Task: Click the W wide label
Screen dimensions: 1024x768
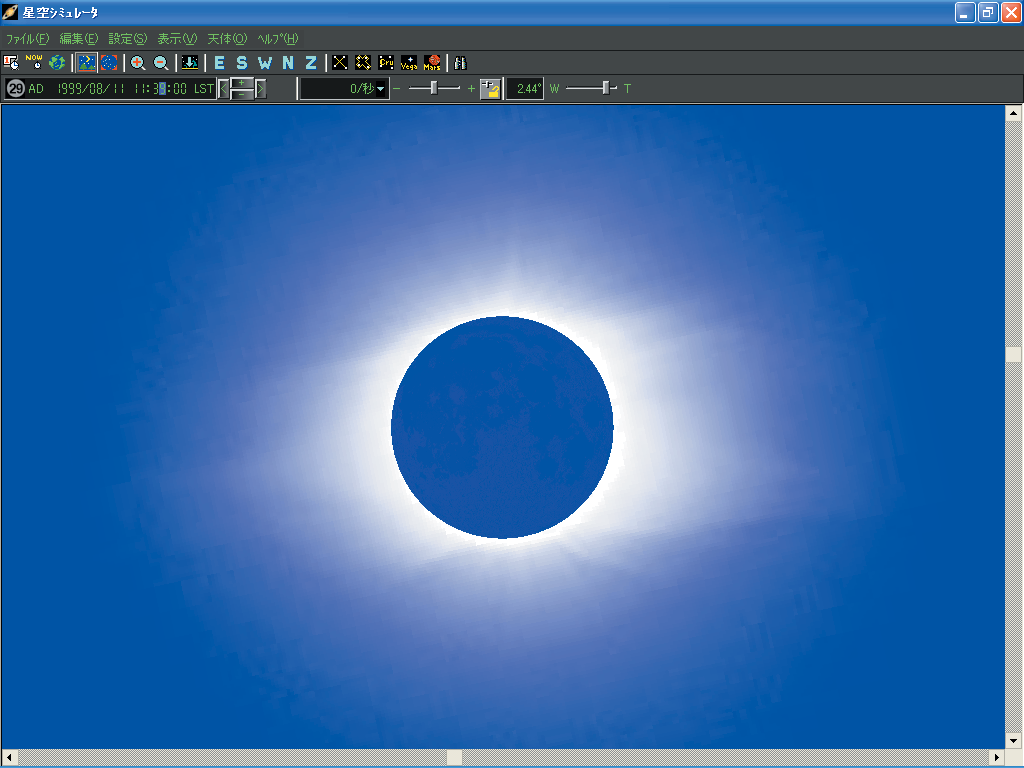Action: (x=554, y=88)
